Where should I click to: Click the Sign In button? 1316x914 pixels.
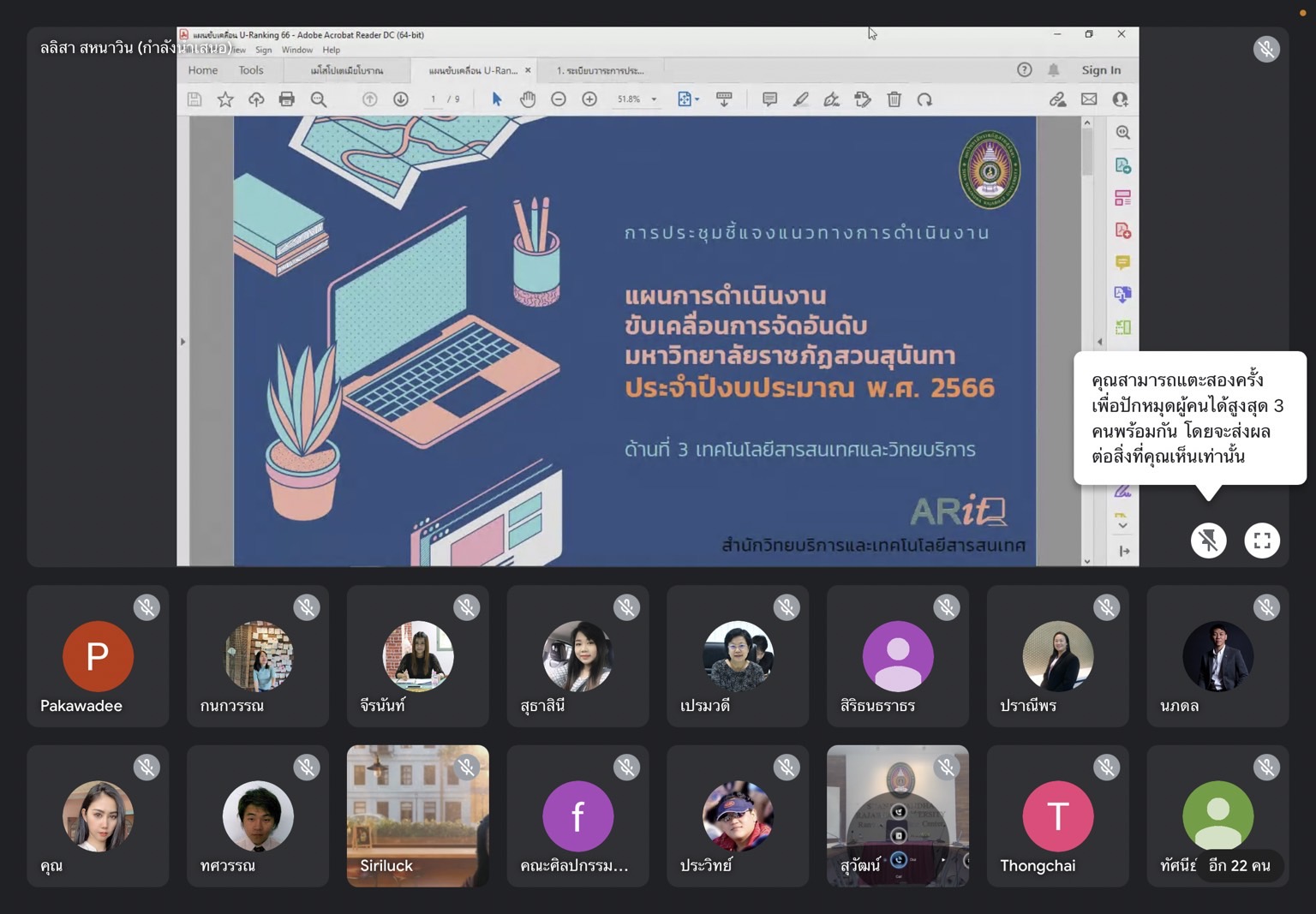pyautogui.click(x=1101, y=70)
